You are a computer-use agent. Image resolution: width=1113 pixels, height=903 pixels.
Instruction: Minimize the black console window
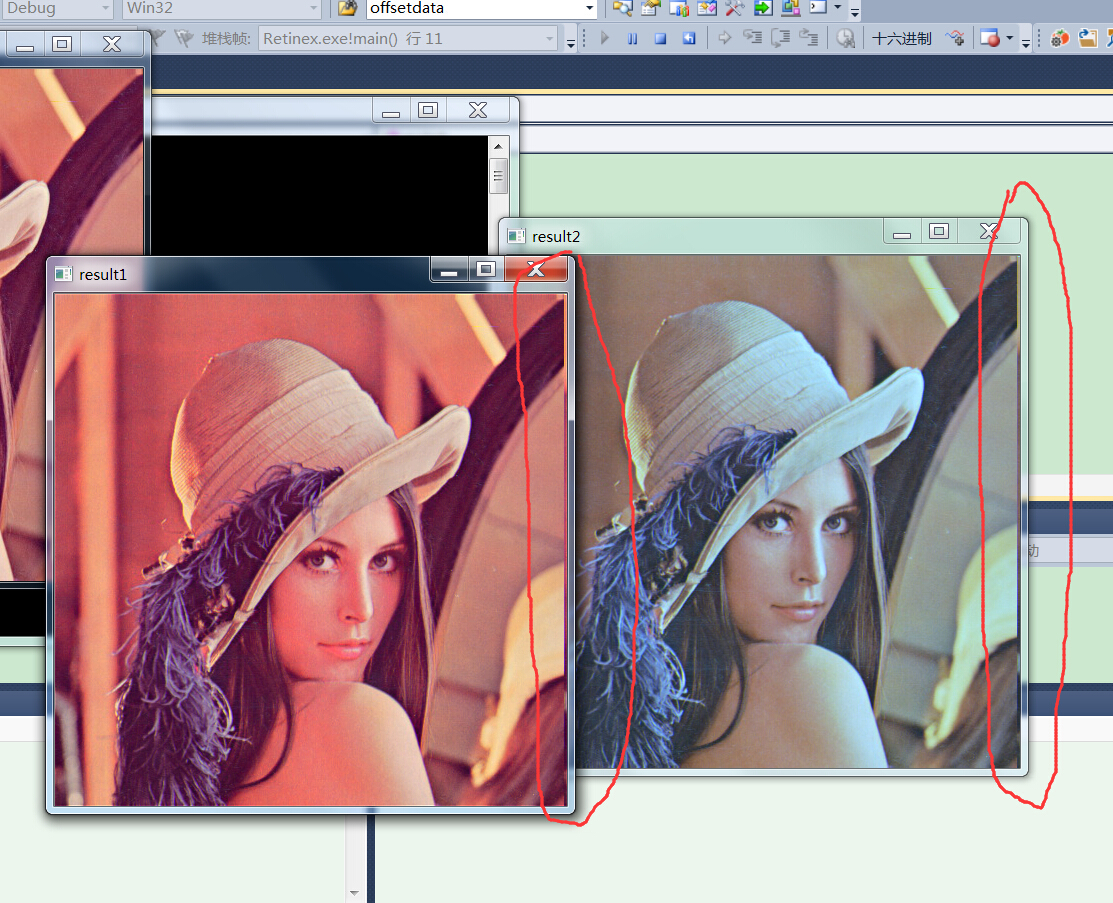(x=391, y=110)
